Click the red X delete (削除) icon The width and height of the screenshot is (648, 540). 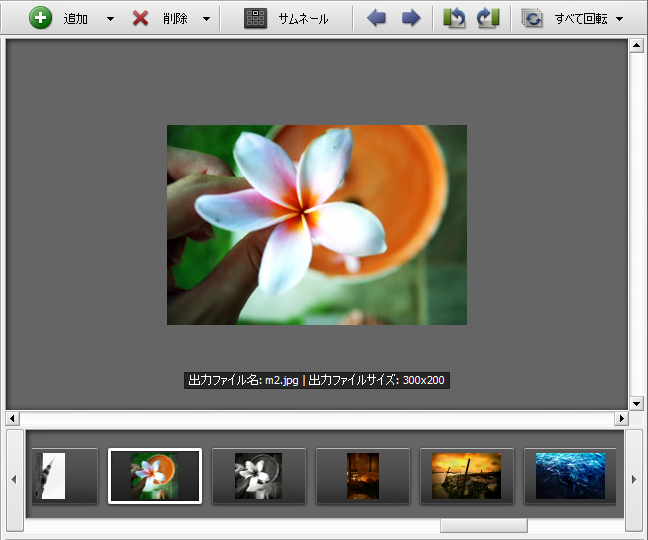(x=141, y=18)
